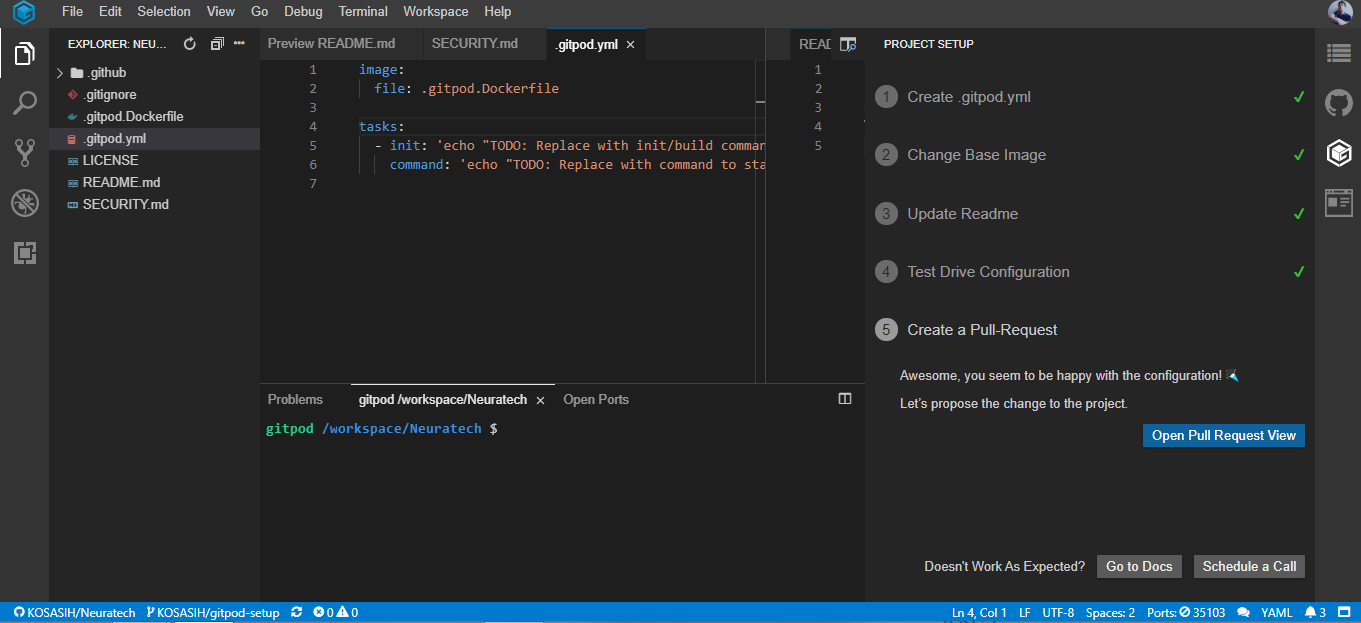Screen dimensions: 1361x623
Task: Open the Workspace menu
Action: (x=436, y=12)
